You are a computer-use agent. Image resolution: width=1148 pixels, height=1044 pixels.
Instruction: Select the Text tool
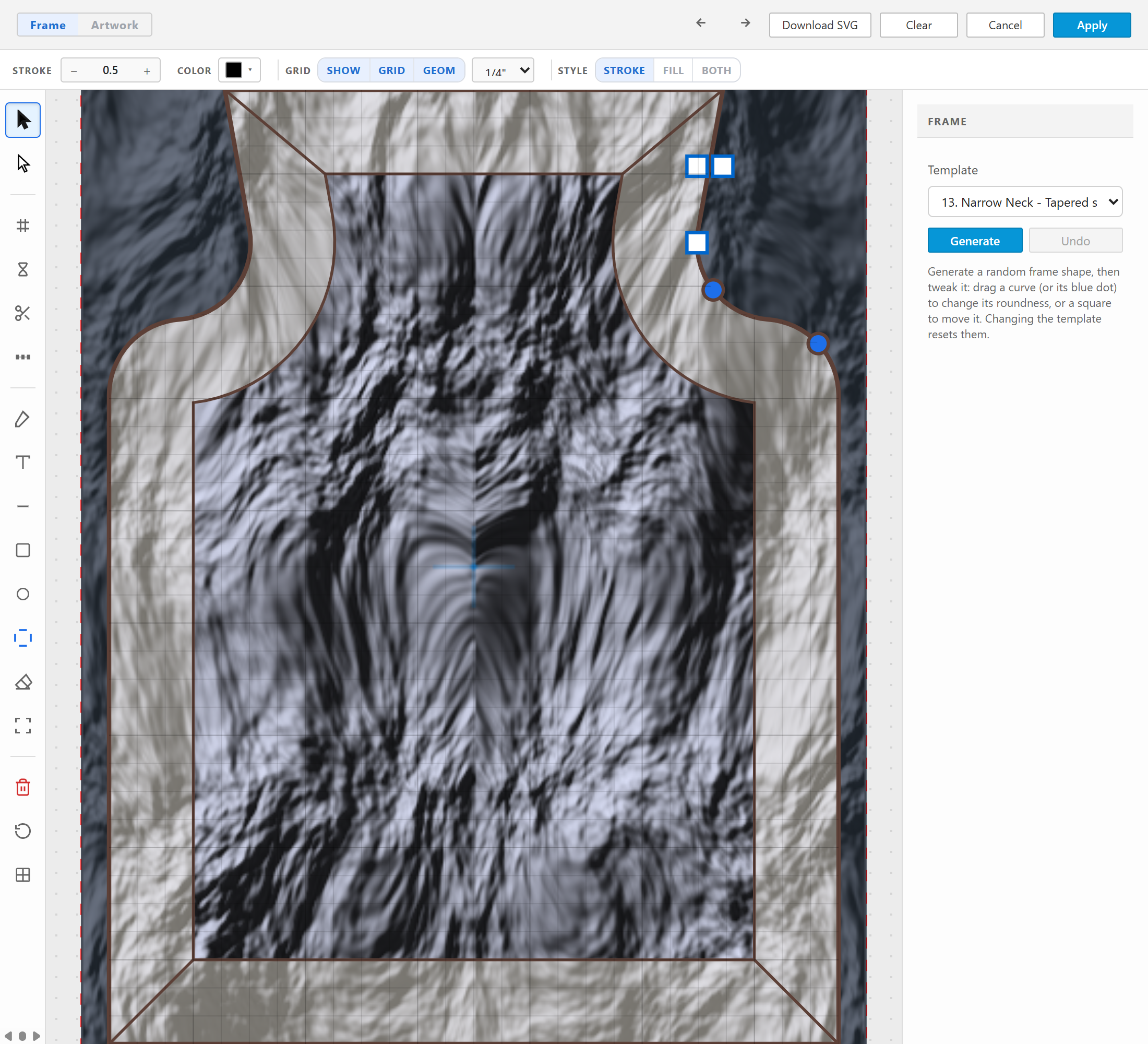tap(23, 462)
